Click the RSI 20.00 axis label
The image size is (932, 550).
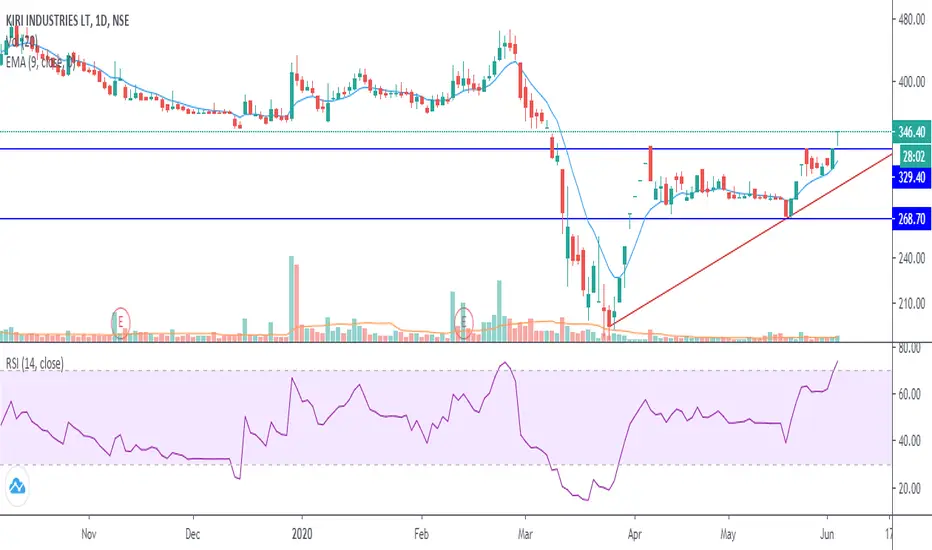click(x=909, y=489)
